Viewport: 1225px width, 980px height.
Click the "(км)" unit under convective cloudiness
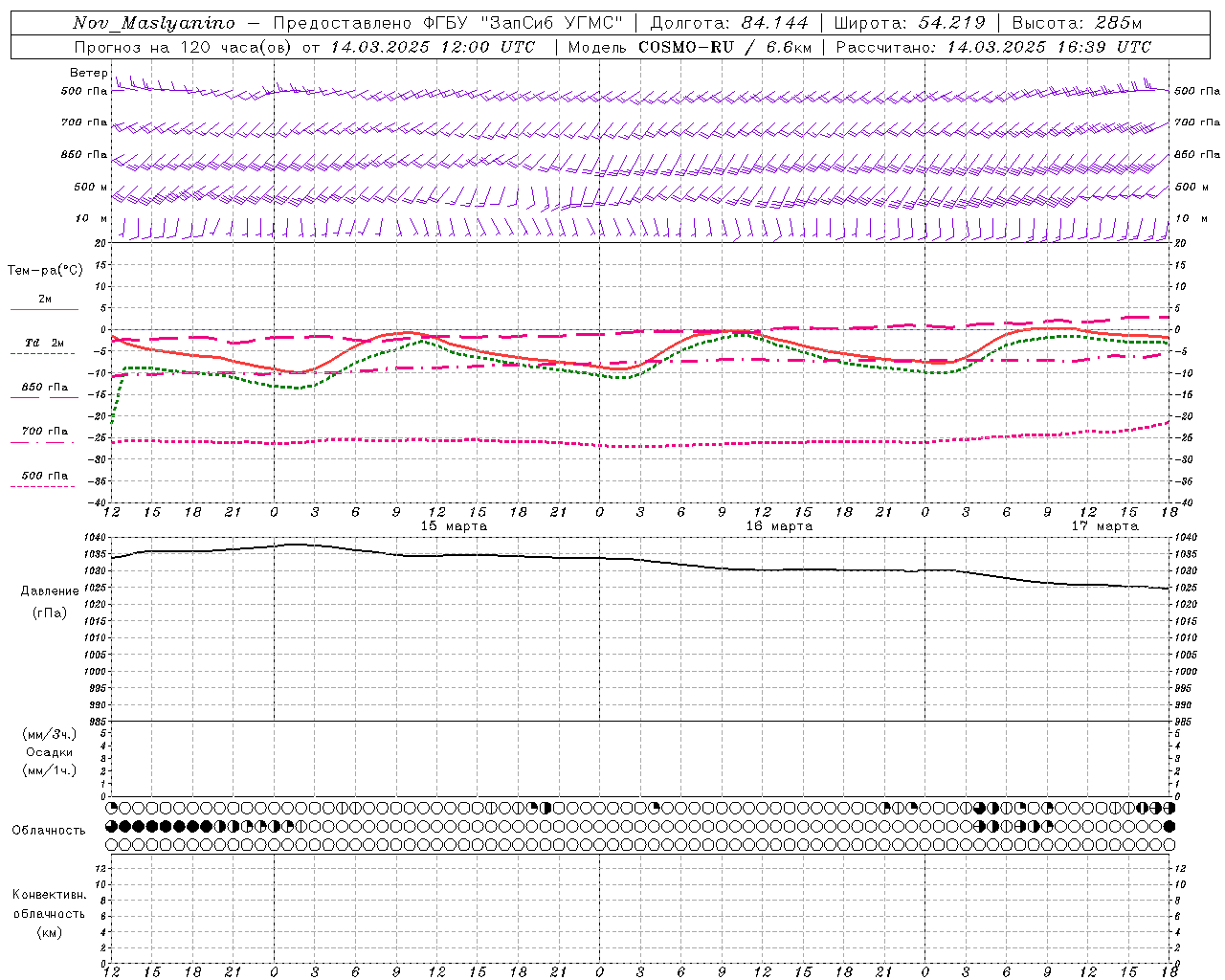coord(50,932)
